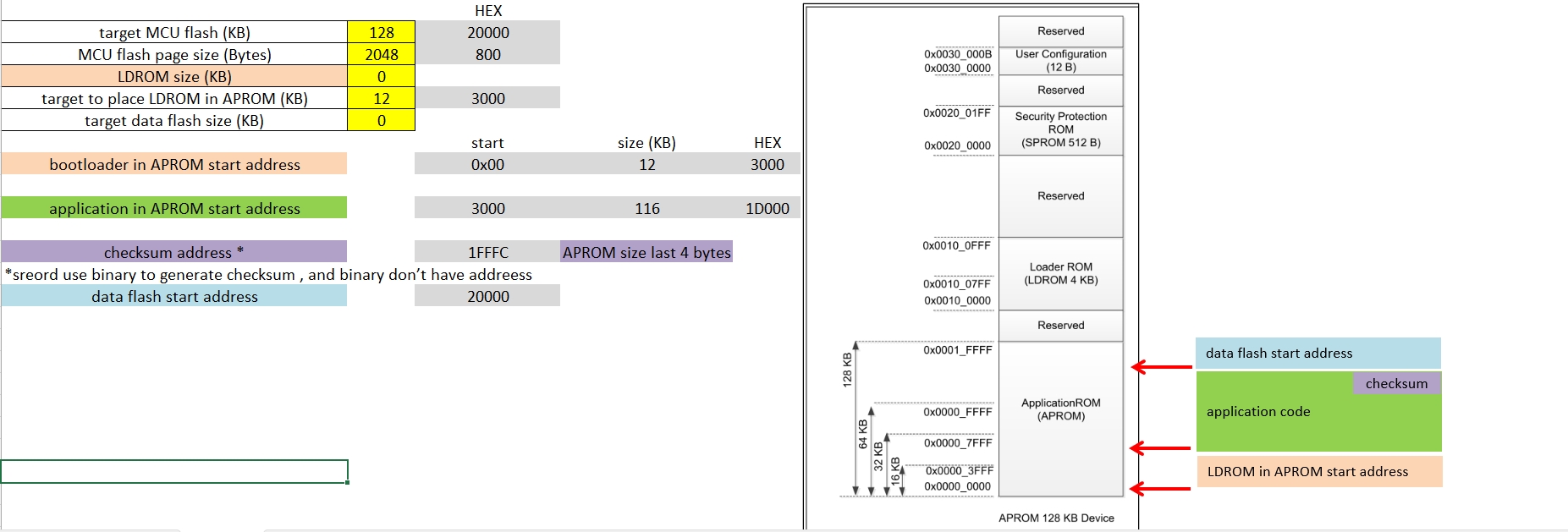Click the cell with HEX value 1D000
The image size is (1568, 532).
coord(767,208)
